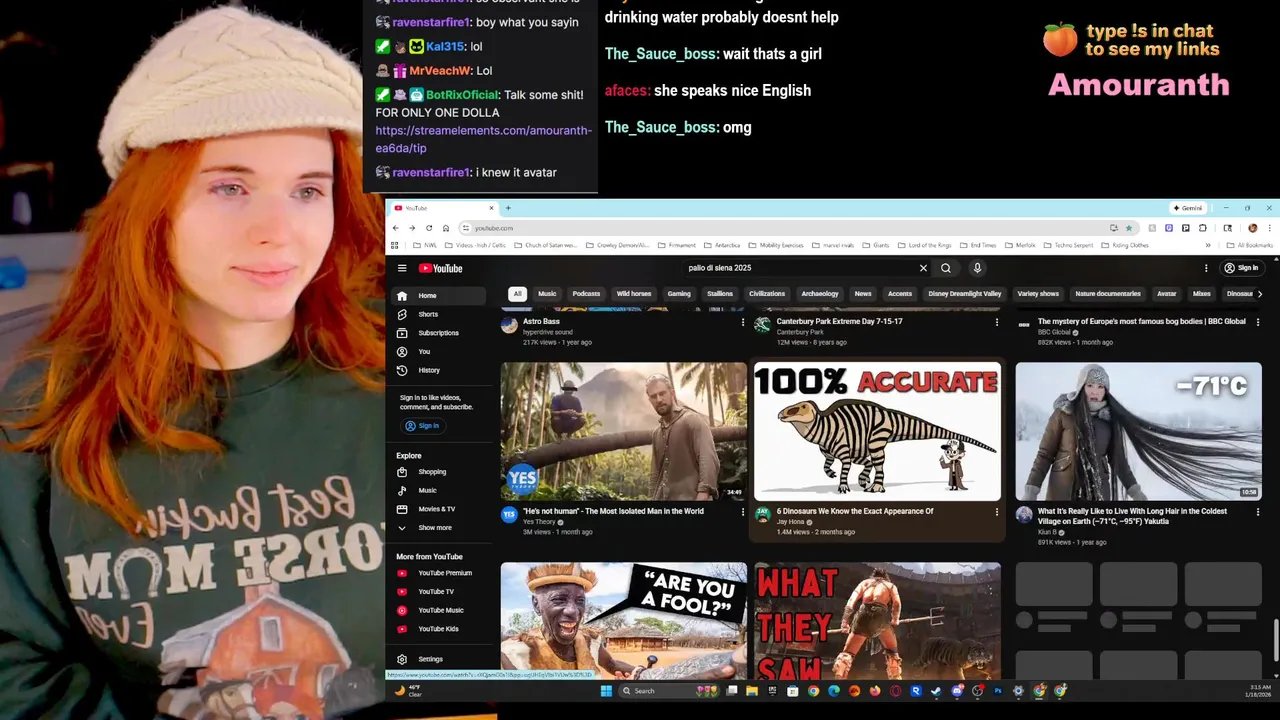Open the Yes Theory channel avatar
1280x720 pixels.
click(509, 514)
